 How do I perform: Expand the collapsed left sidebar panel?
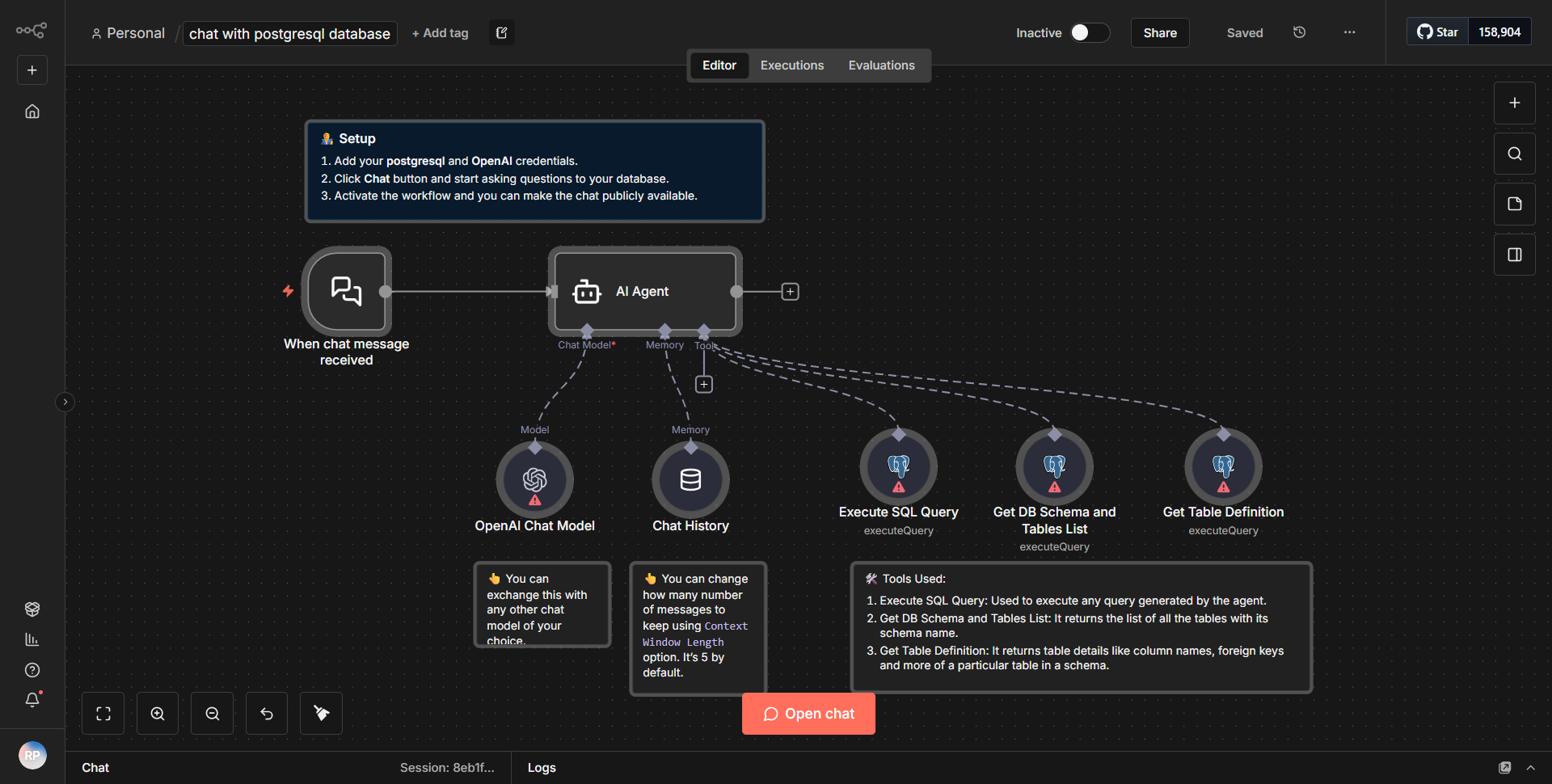(x=65, y=402)
